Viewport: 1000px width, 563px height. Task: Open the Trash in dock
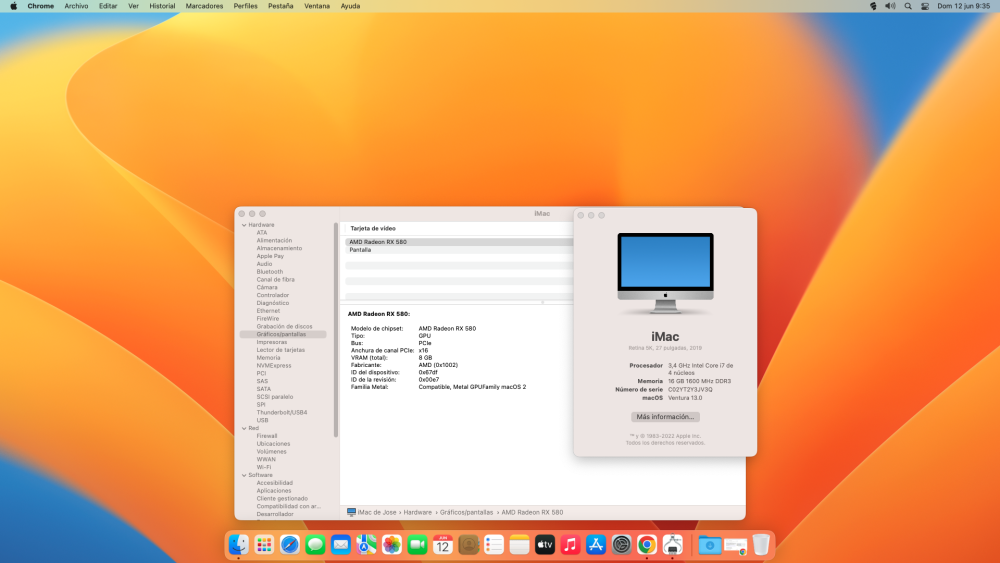click(x=761, y=545)
